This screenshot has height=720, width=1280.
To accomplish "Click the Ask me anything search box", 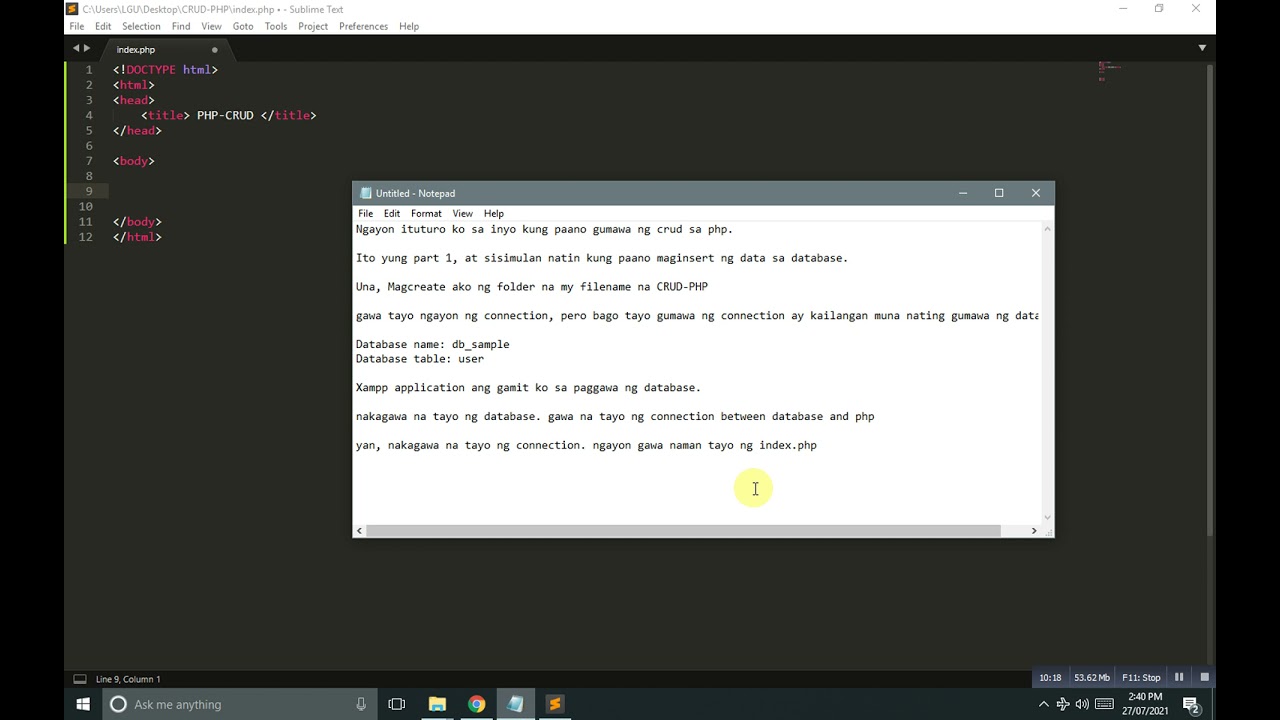I will click(x=240, y=704).
